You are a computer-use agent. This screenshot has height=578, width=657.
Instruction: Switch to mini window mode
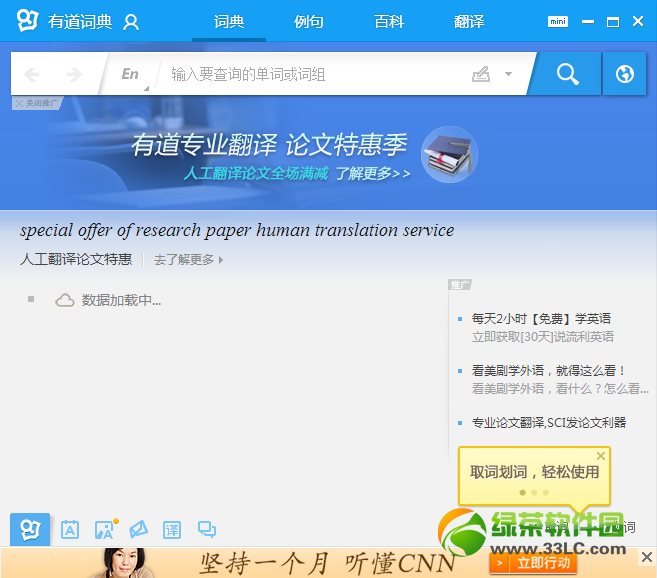pos(558,21)
